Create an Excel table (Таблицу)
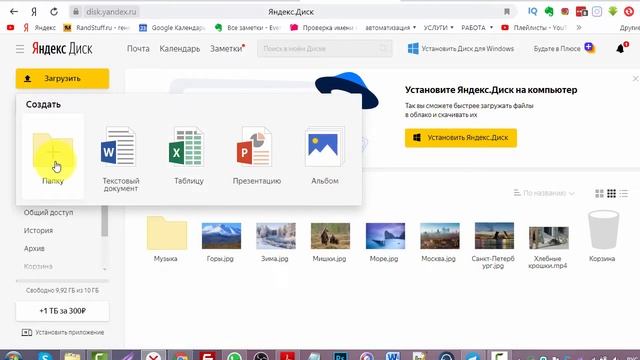Screen dimensions: 640x360 coord(188,156)
